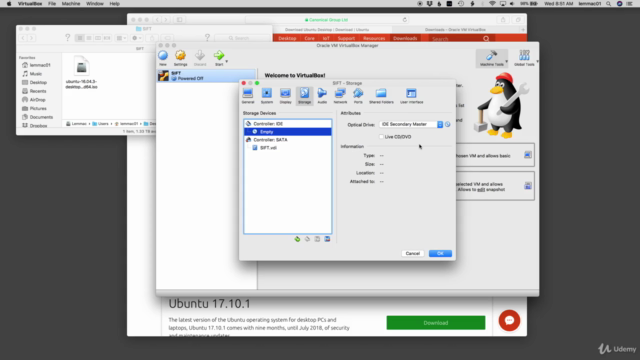Click the green Download button
640x360 pixels.
[x=436, y=323]
